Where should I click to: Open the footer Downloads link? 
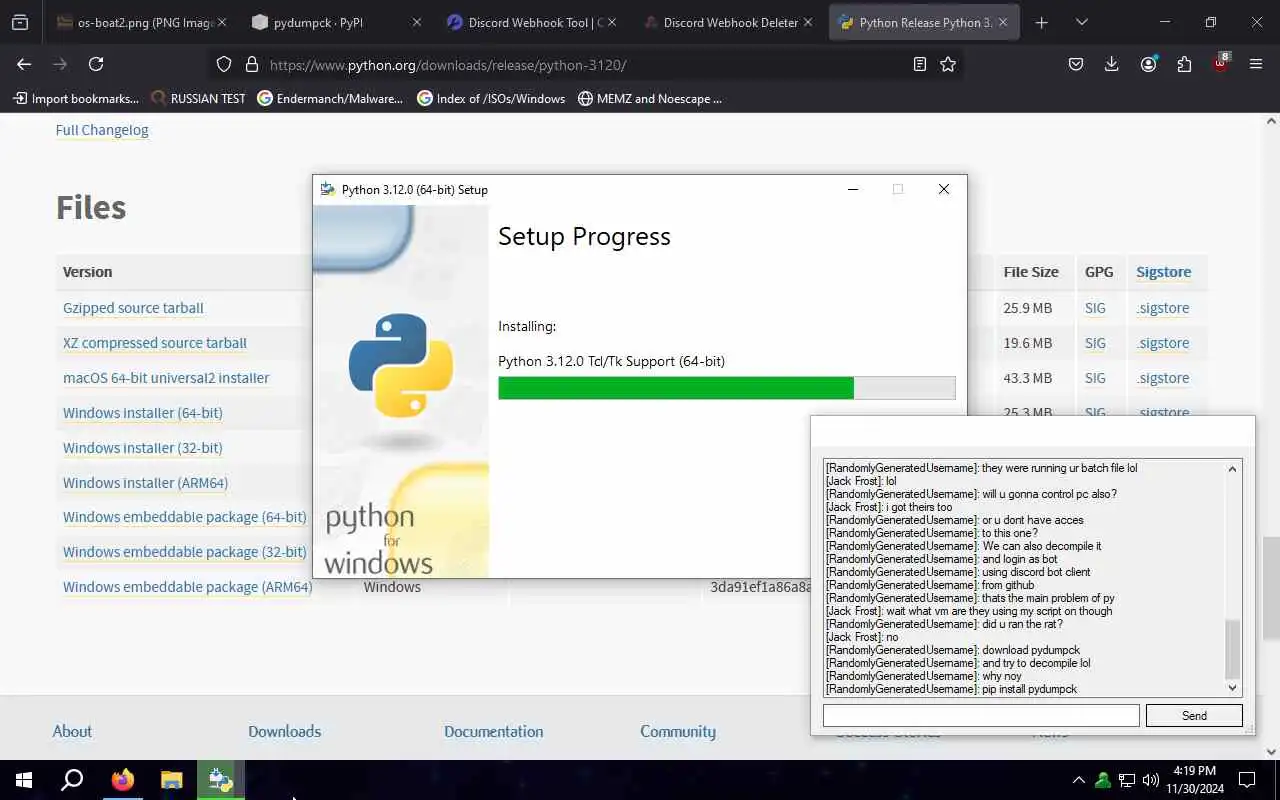point(285,732)
